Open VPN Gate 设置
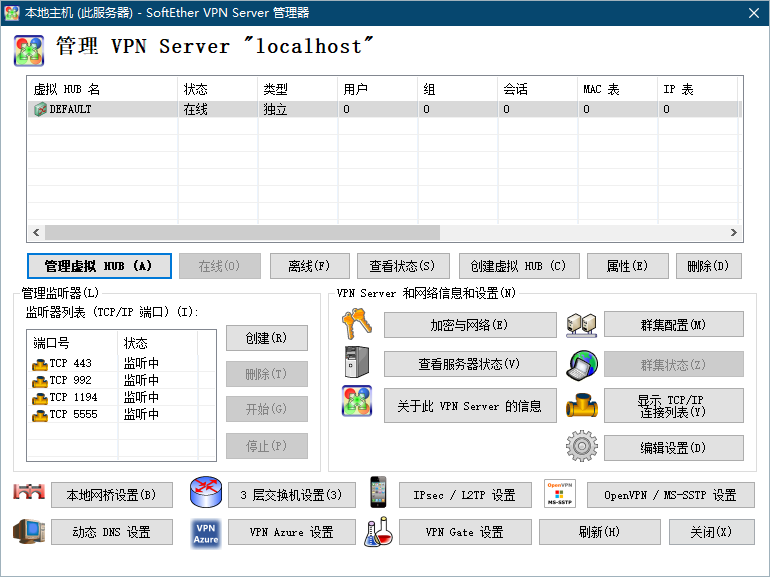 coord(465,532)
